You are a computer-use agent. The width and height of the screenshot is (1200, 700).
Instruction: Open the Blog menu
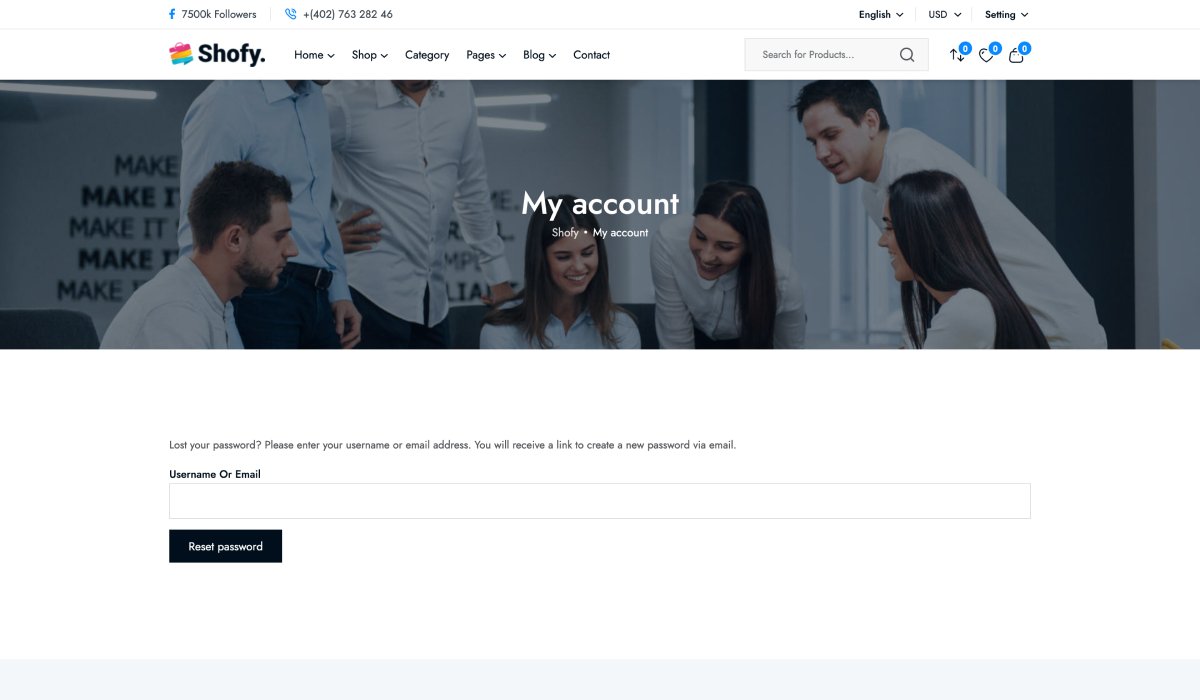pos(539,55)
